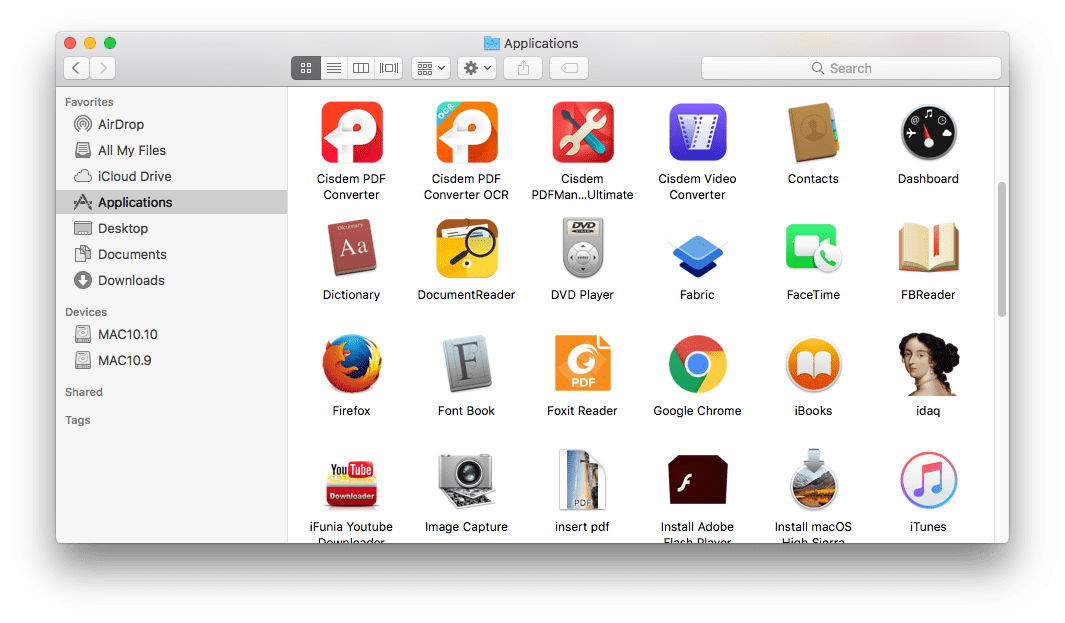Open Cisdem PDF Converter OCR app
The width and height of the screenshot is (1065, 623).
click(467, 133)
